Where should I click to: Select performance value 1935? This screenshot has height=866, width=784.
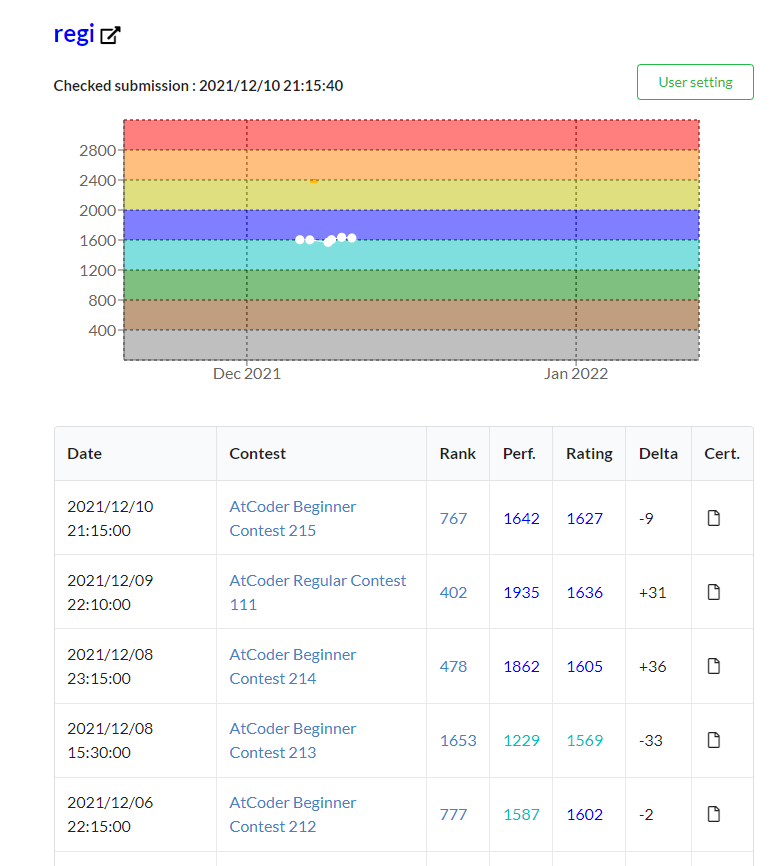(x=521, y=593)
